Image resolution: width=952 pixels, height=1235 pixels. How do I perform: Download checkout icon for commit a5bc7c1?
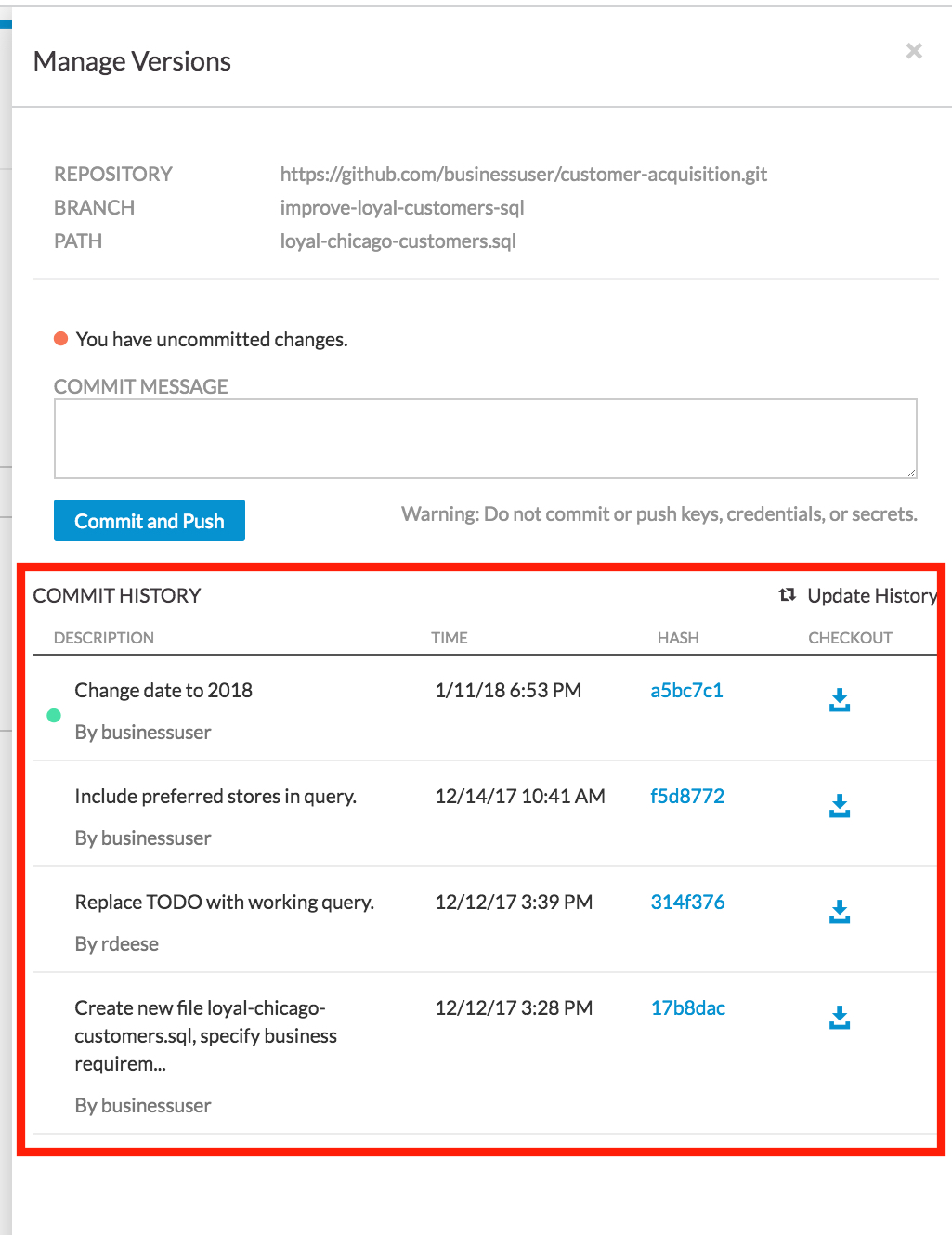840,700
